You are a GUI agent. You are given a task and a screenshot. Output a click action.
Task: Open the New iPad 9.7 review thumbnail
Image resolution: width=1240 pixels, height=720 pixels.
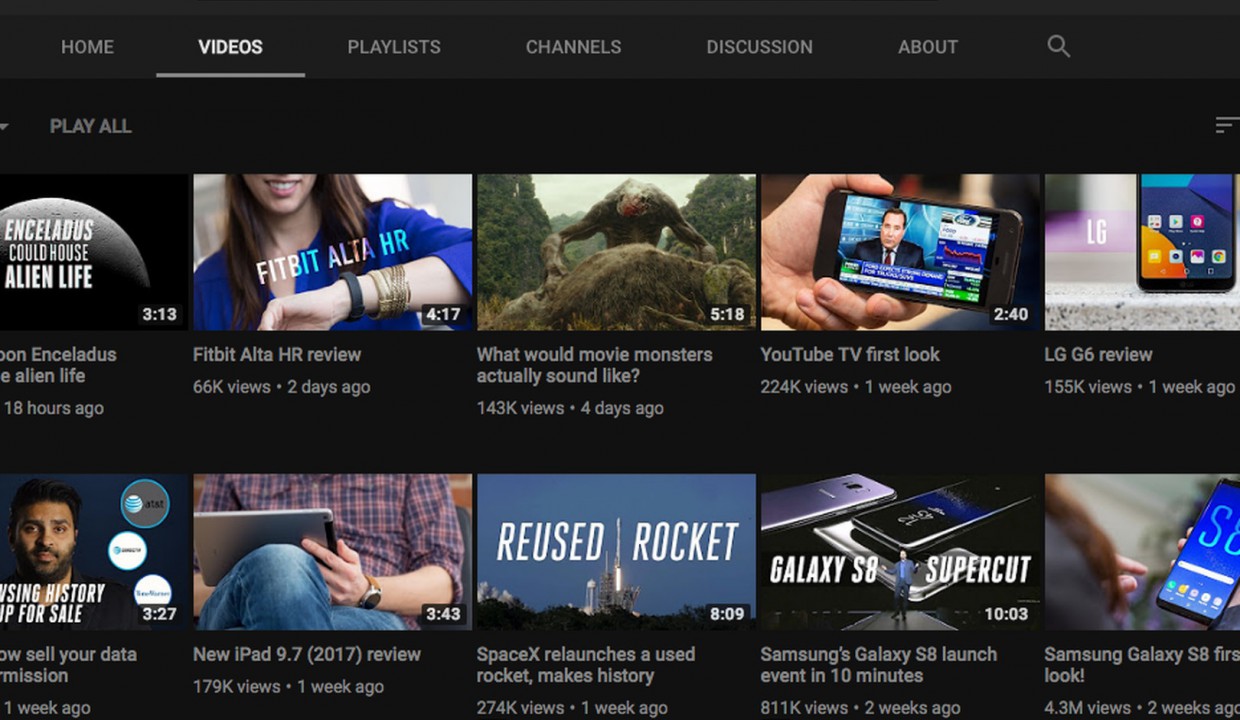[x=332, y=552]
